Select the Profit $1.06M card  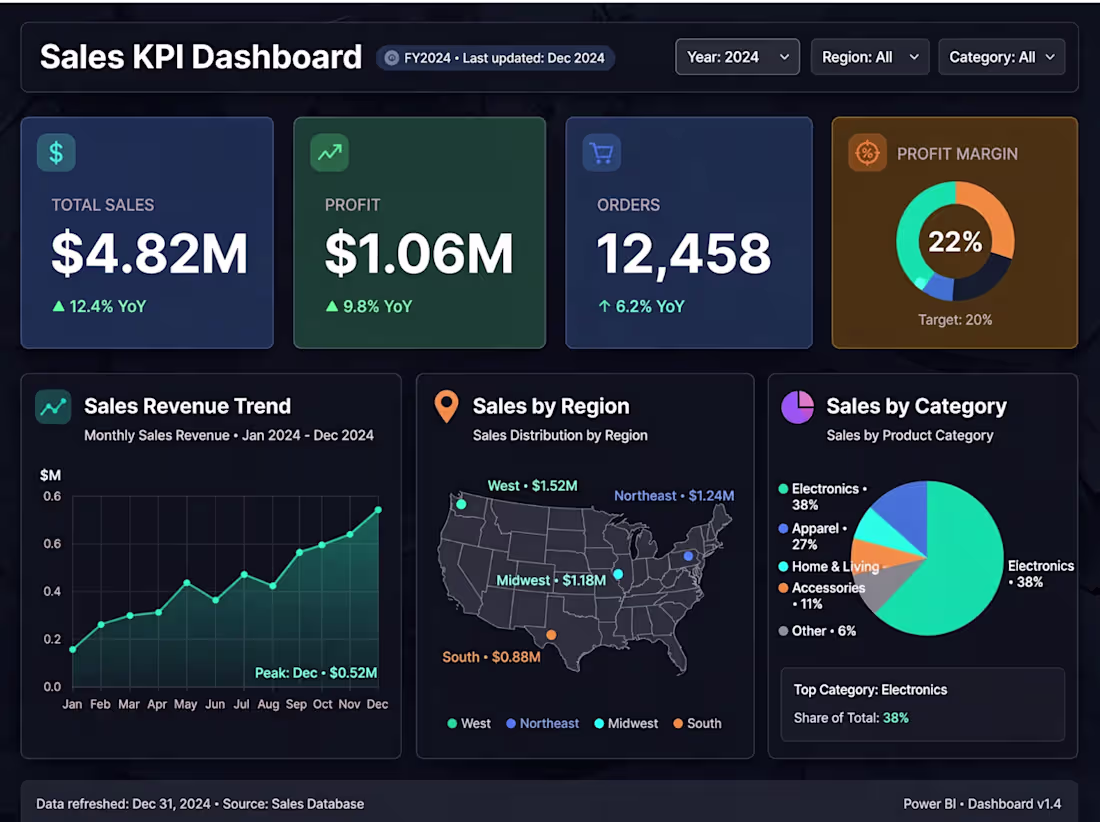[x=420, y=233]
